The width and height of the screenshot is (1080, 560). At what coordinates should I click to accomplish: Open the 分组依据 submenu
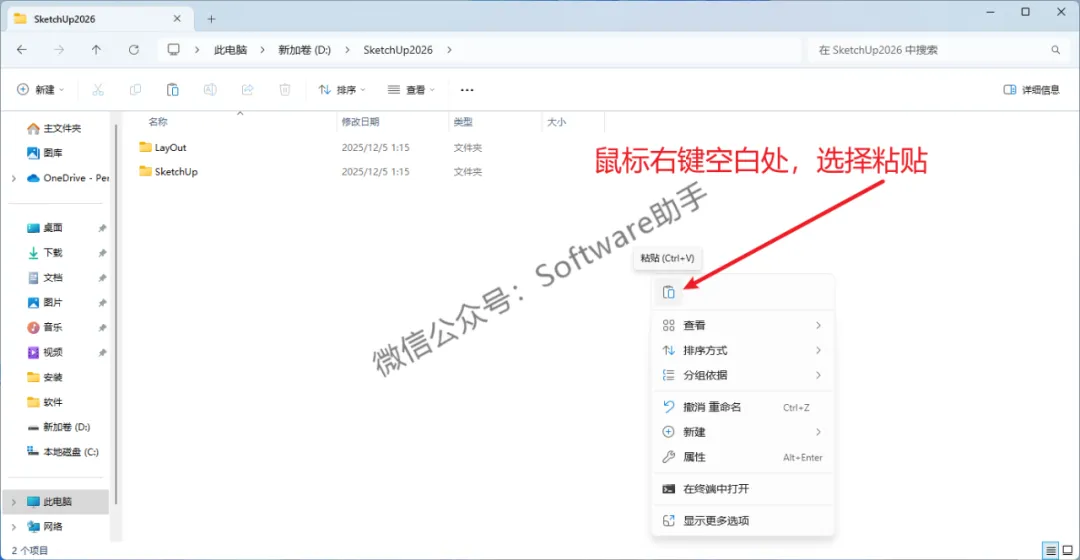pos(742,375)
